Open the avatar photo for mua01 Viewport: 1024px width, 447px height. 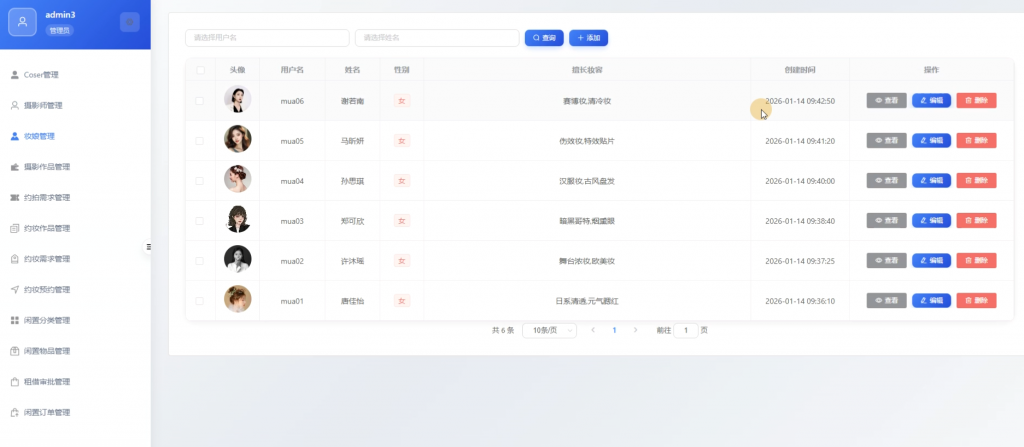[x=238, y=299]
